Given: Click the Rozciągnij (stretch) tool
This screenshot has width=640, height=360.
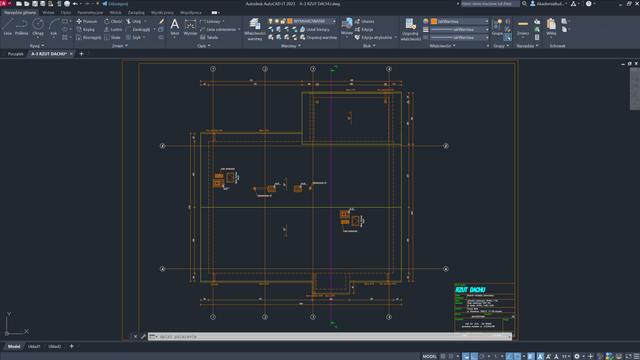Looking at the screenshot, I should [89, 38].
